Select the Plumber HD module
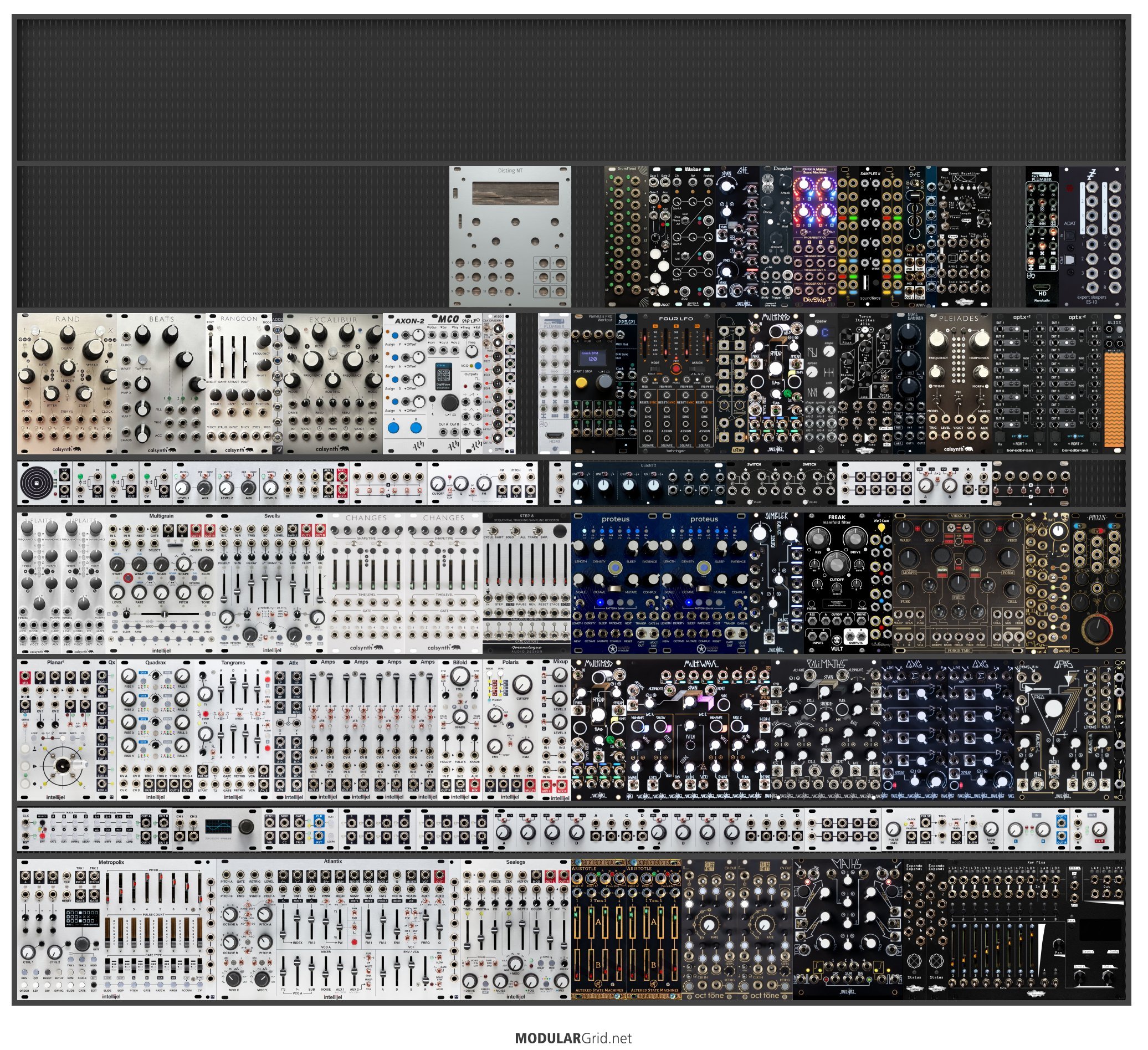 pos(1042,237)
